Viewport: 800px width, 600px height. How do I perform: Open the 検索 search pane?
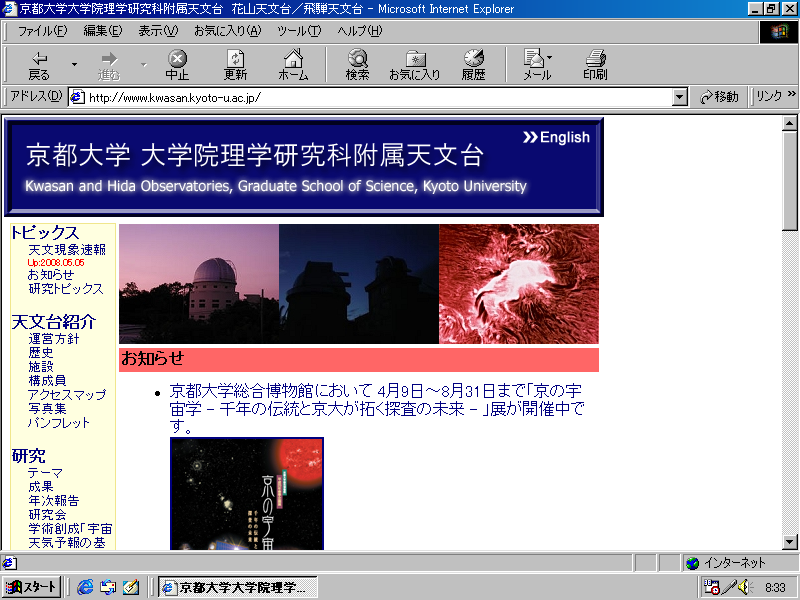click(357, 65)
